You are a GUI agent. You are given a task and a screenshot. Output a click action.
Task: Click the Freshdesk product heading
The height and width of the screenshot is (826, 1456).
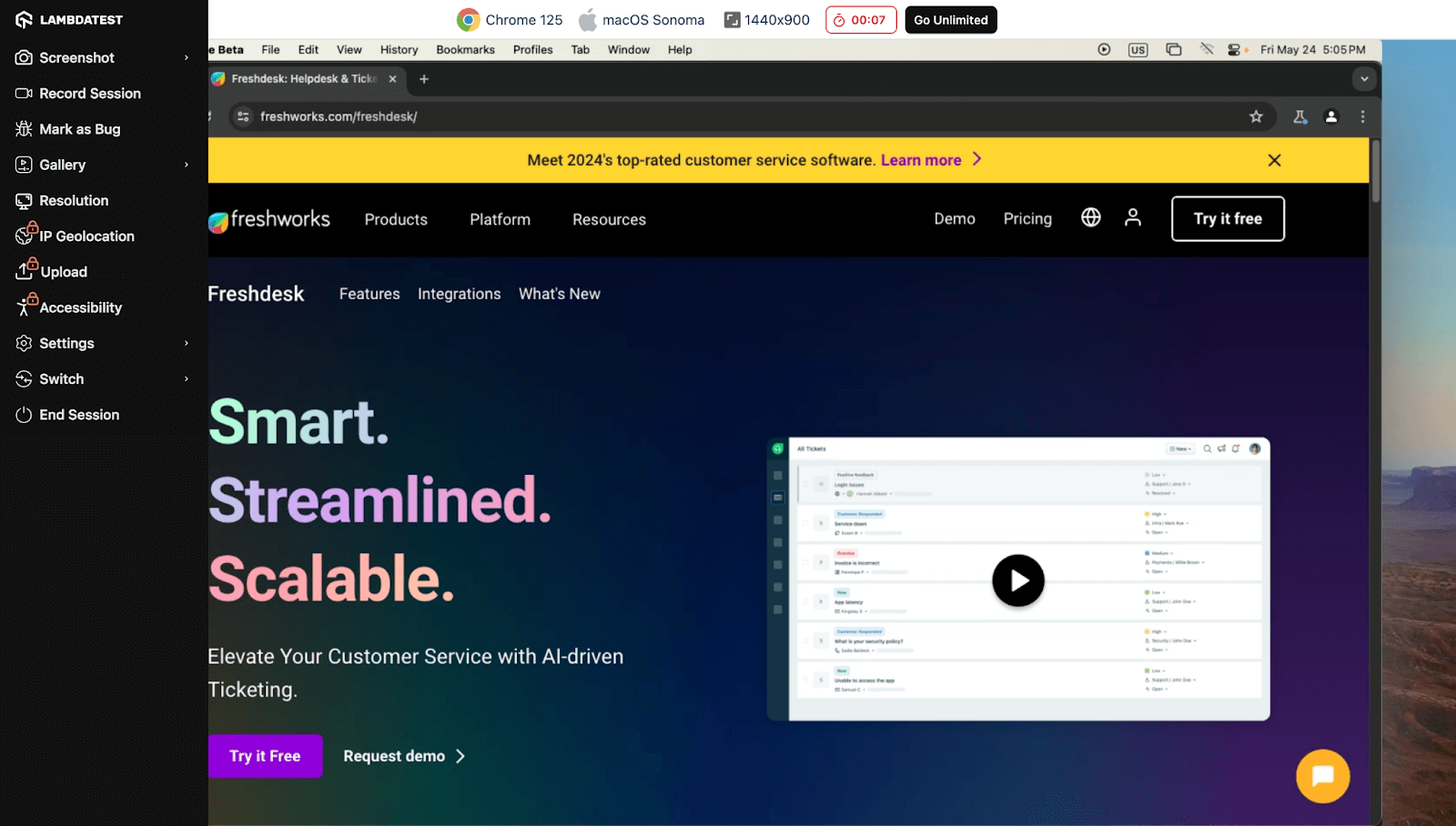257,294
